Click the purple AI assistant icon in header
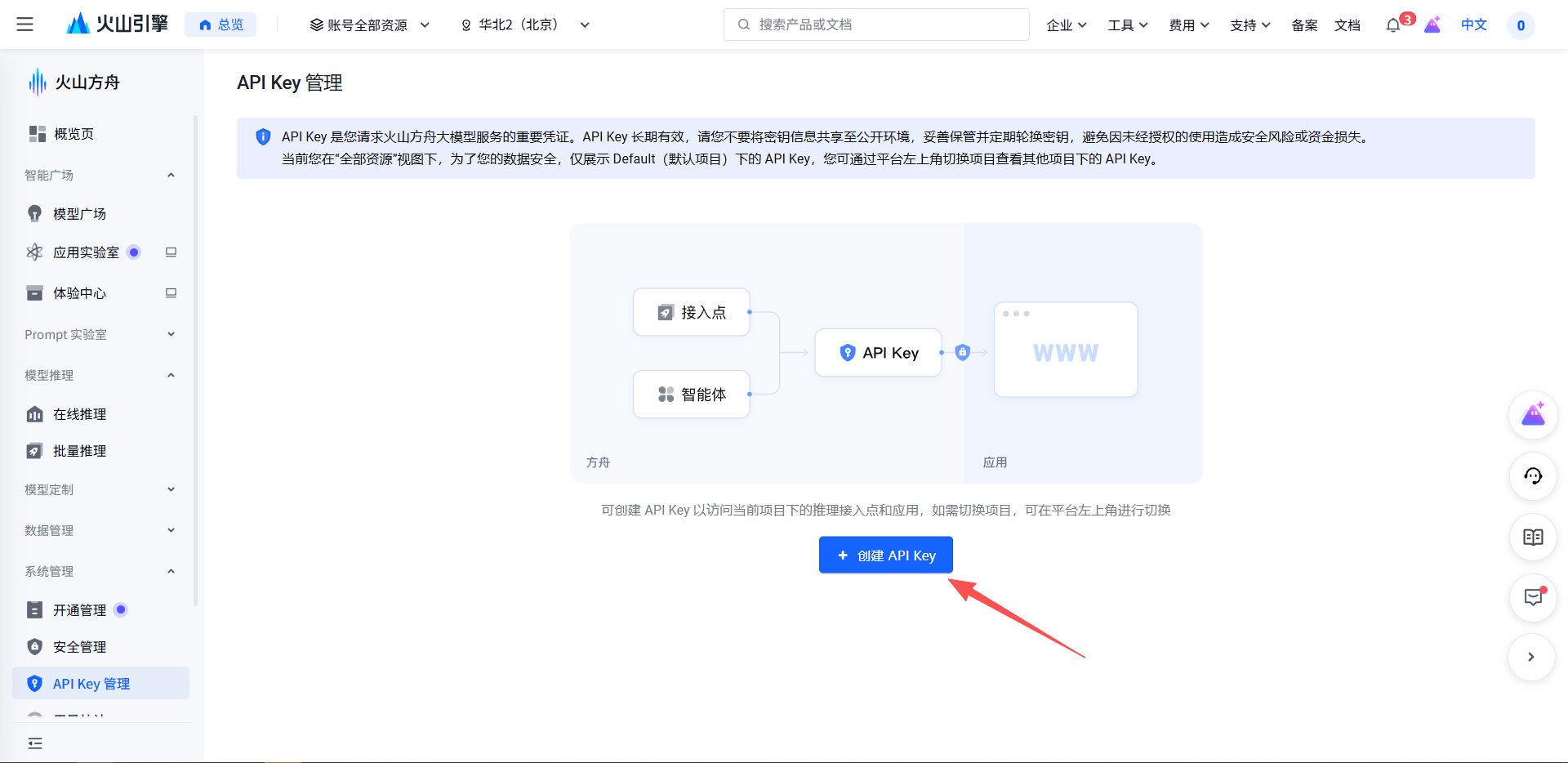Screen dimensions: 1568x763 1432,25
